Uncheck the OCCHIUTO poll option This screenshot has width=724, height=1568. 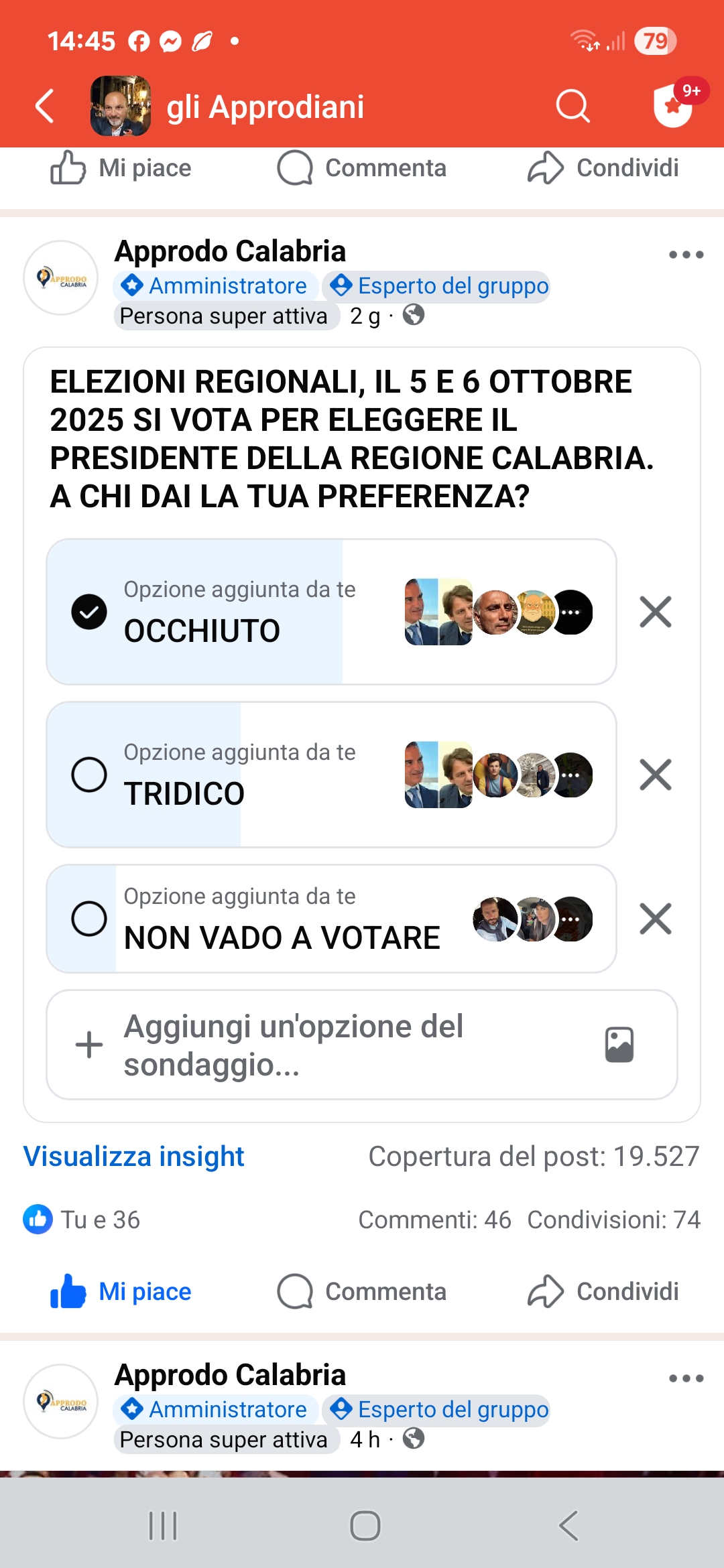pos(89,612)
